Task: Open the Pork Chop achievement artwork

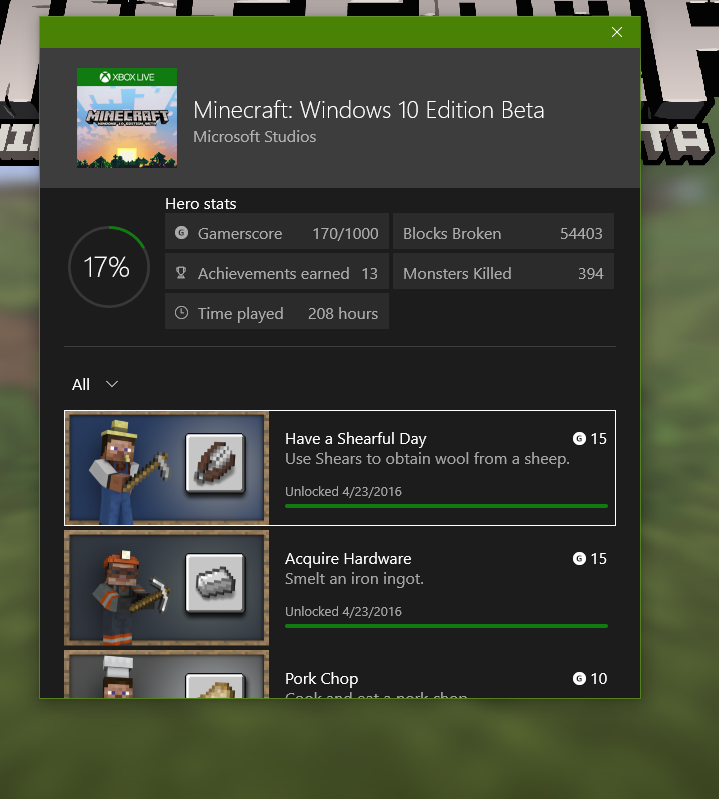Action: click(167, 674)
